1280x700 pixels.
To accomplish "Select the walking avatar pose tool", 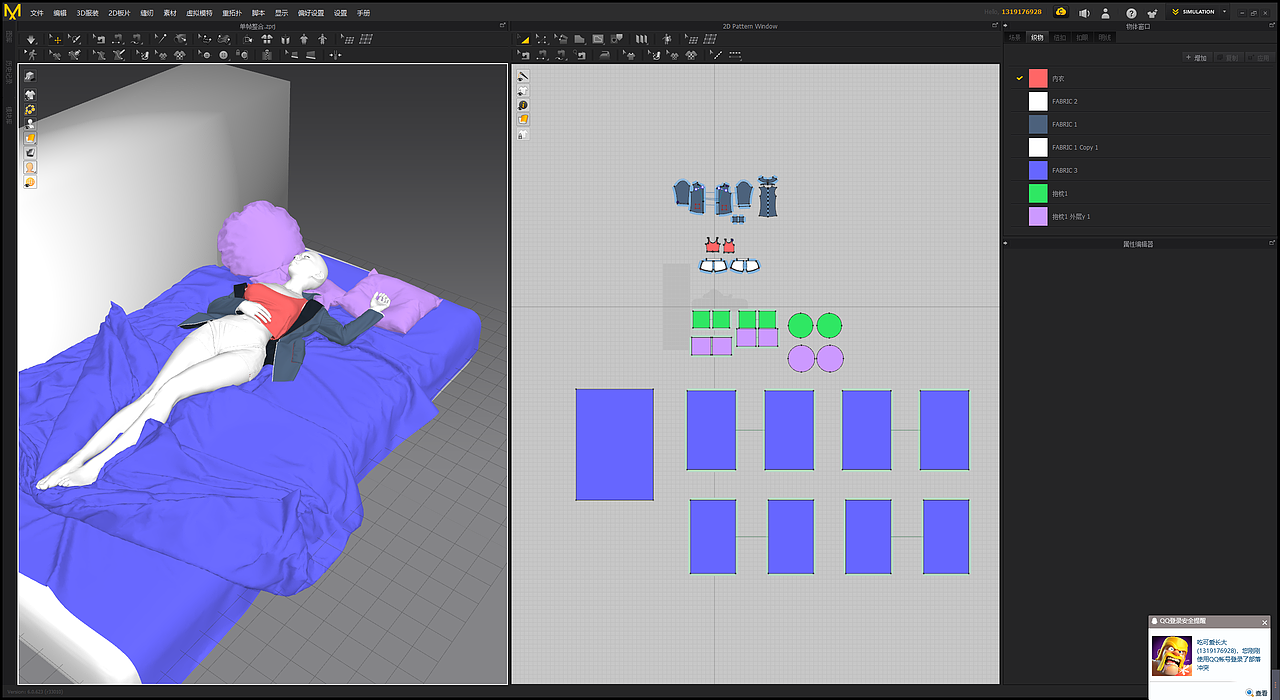I will (31, 55).
